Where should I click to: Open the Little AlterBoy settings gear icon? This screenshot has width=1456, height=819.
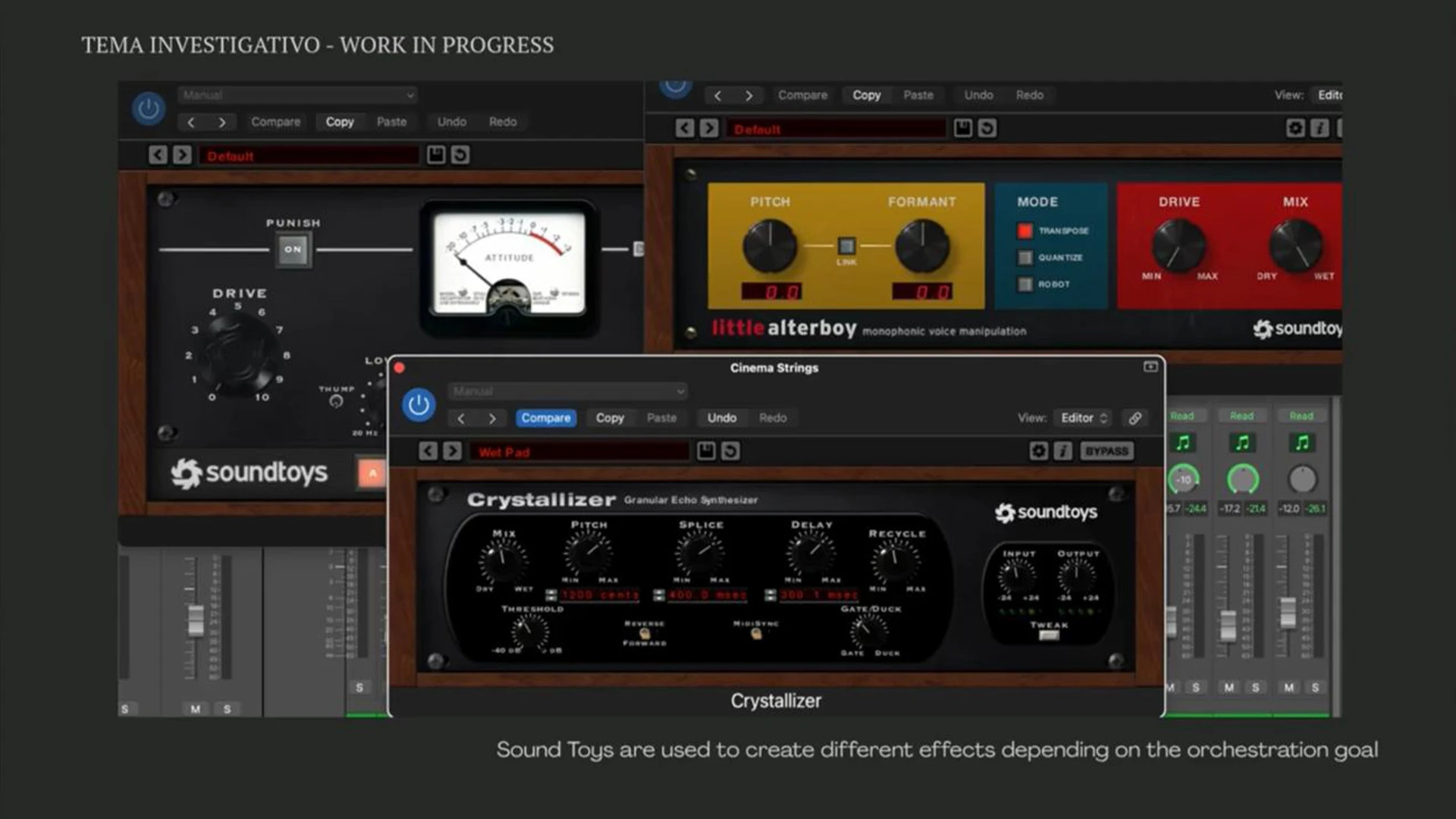tap(1295, 128)
